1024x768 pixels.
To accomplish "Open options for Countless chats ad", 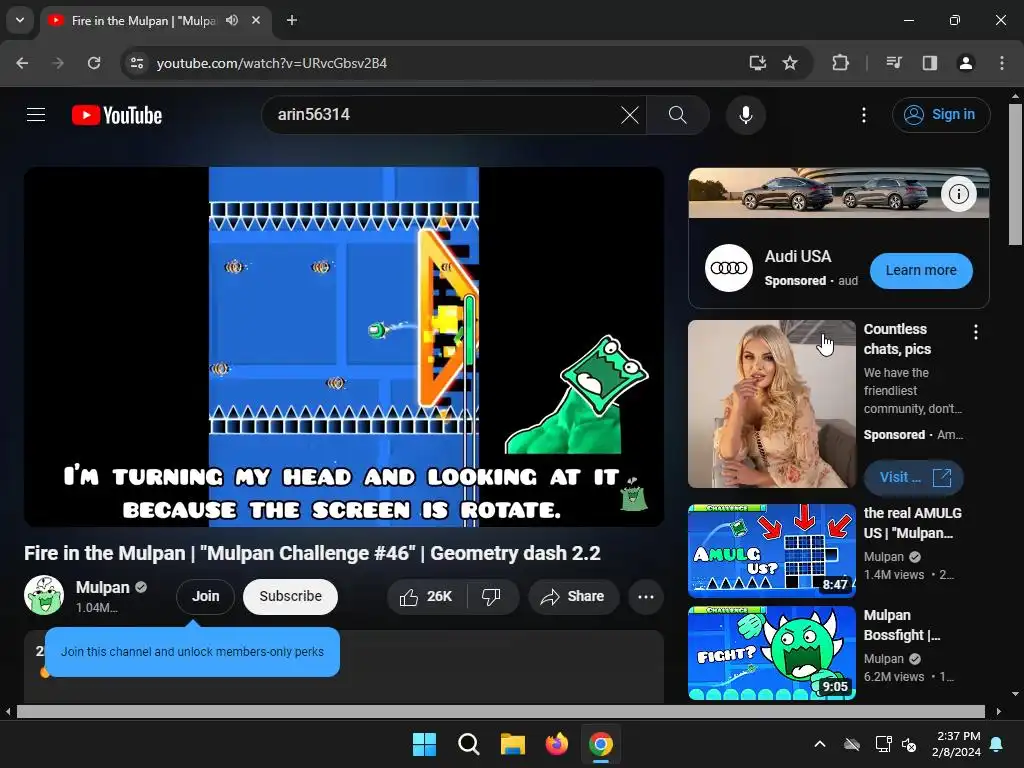I will [x=976, y=332].
